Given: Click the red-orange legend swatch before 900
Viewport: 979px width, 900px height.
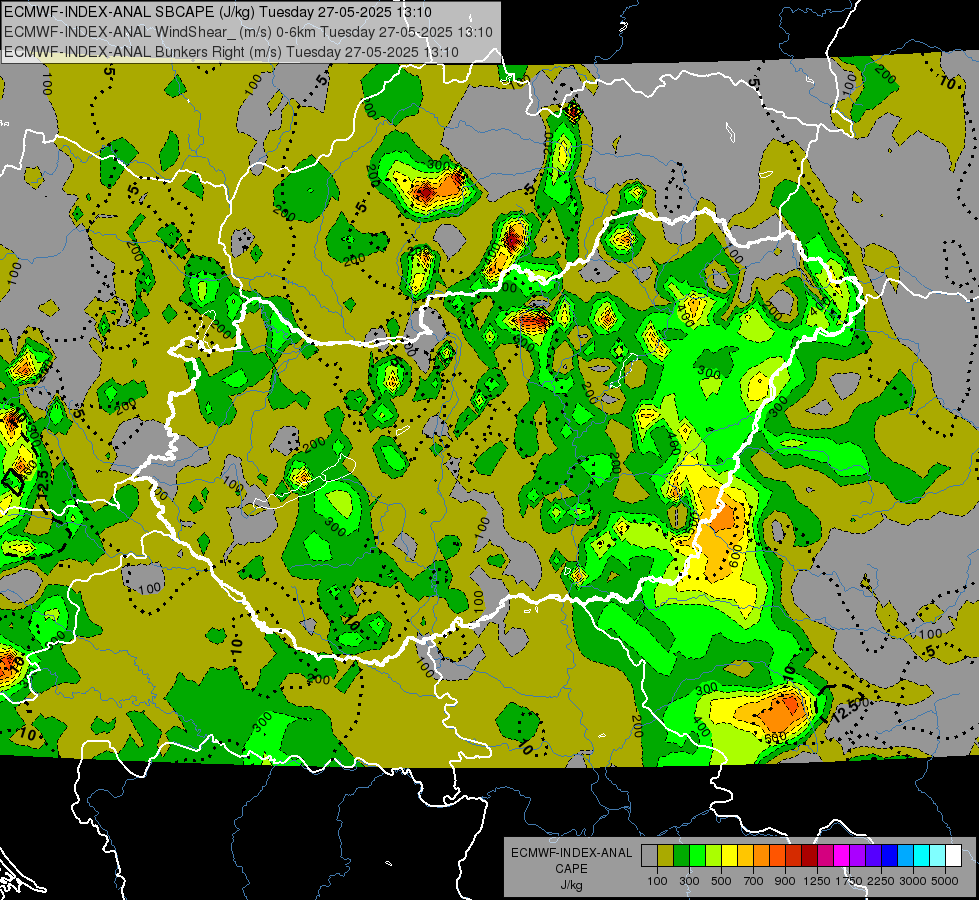Looking at the screenshot, I should (x=777, y=856).
